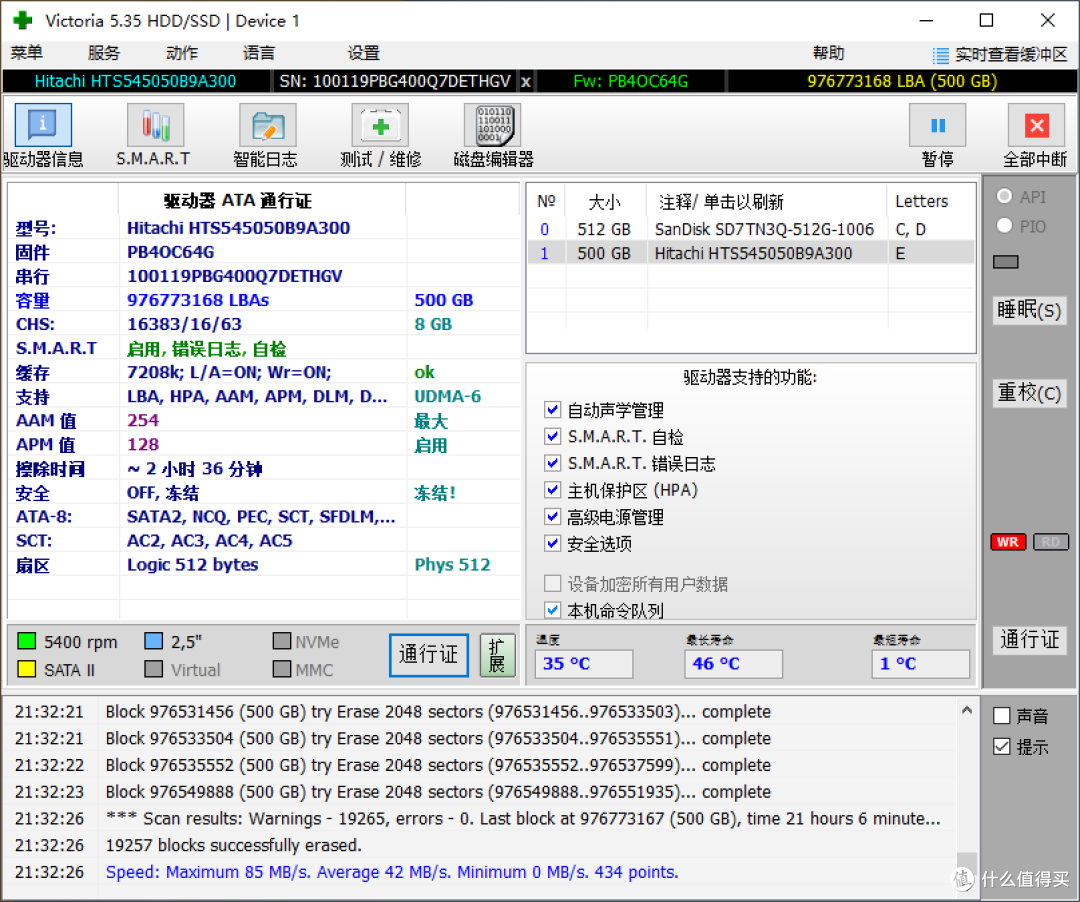Open the 帮助 menu
The width and height of the screenshot is (1080, 902).
829,53
